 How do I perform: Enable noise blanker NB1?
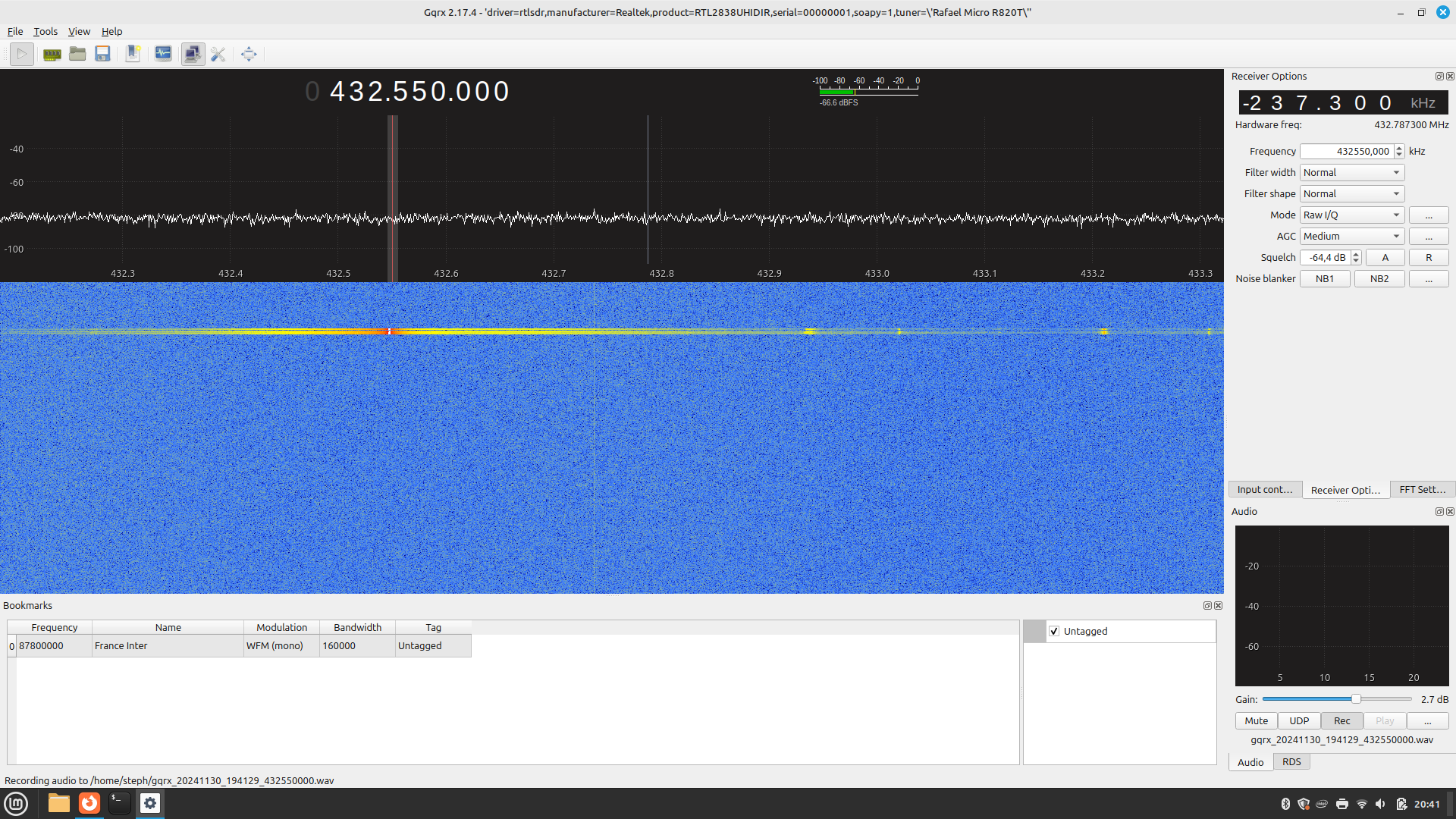tap(1324, 278)
